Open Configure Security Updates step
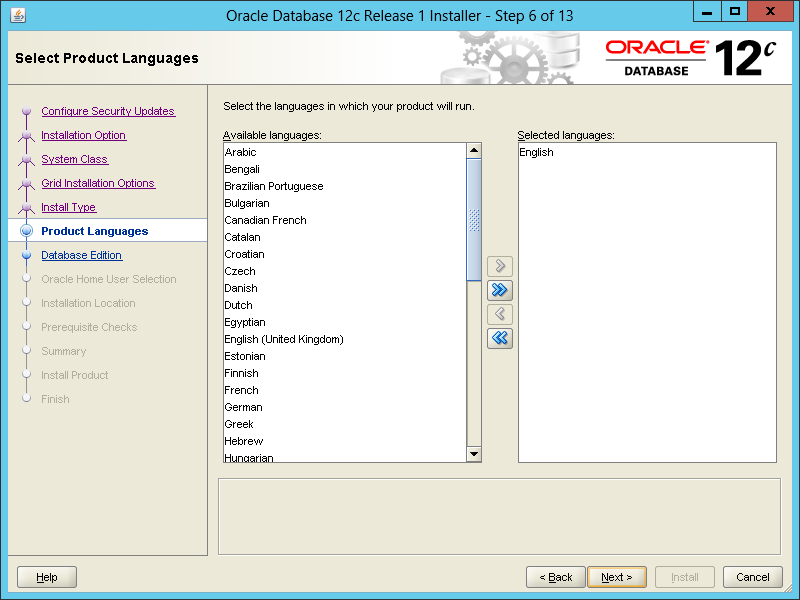Image resolution: width=800 pixels, height=600 pixels. pos(108,111)
